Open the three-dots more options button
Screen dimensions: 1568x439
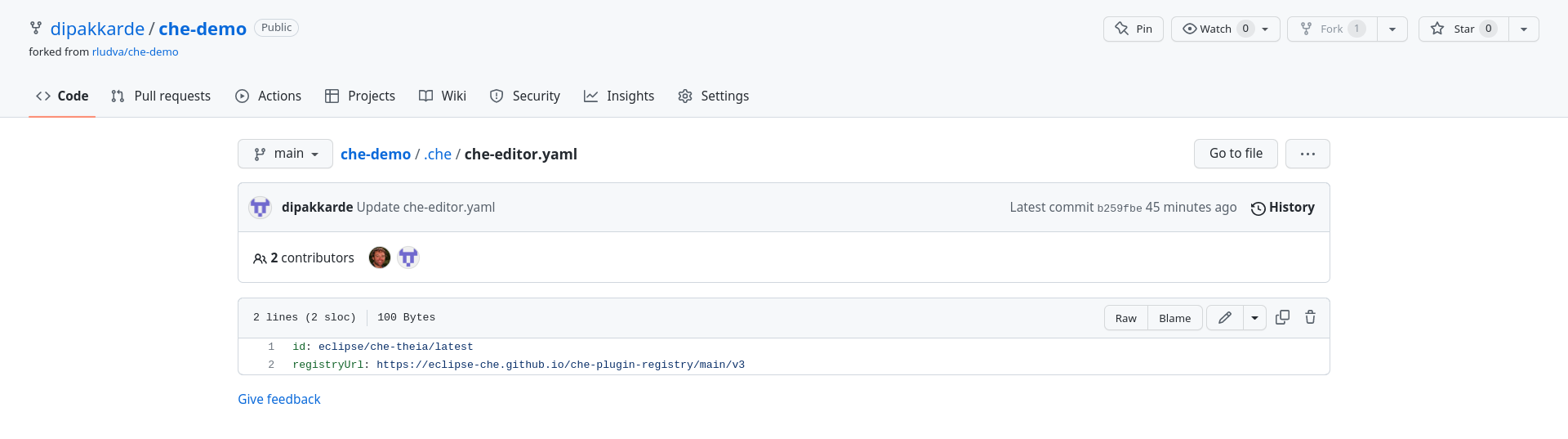(x=1307, y=154)
